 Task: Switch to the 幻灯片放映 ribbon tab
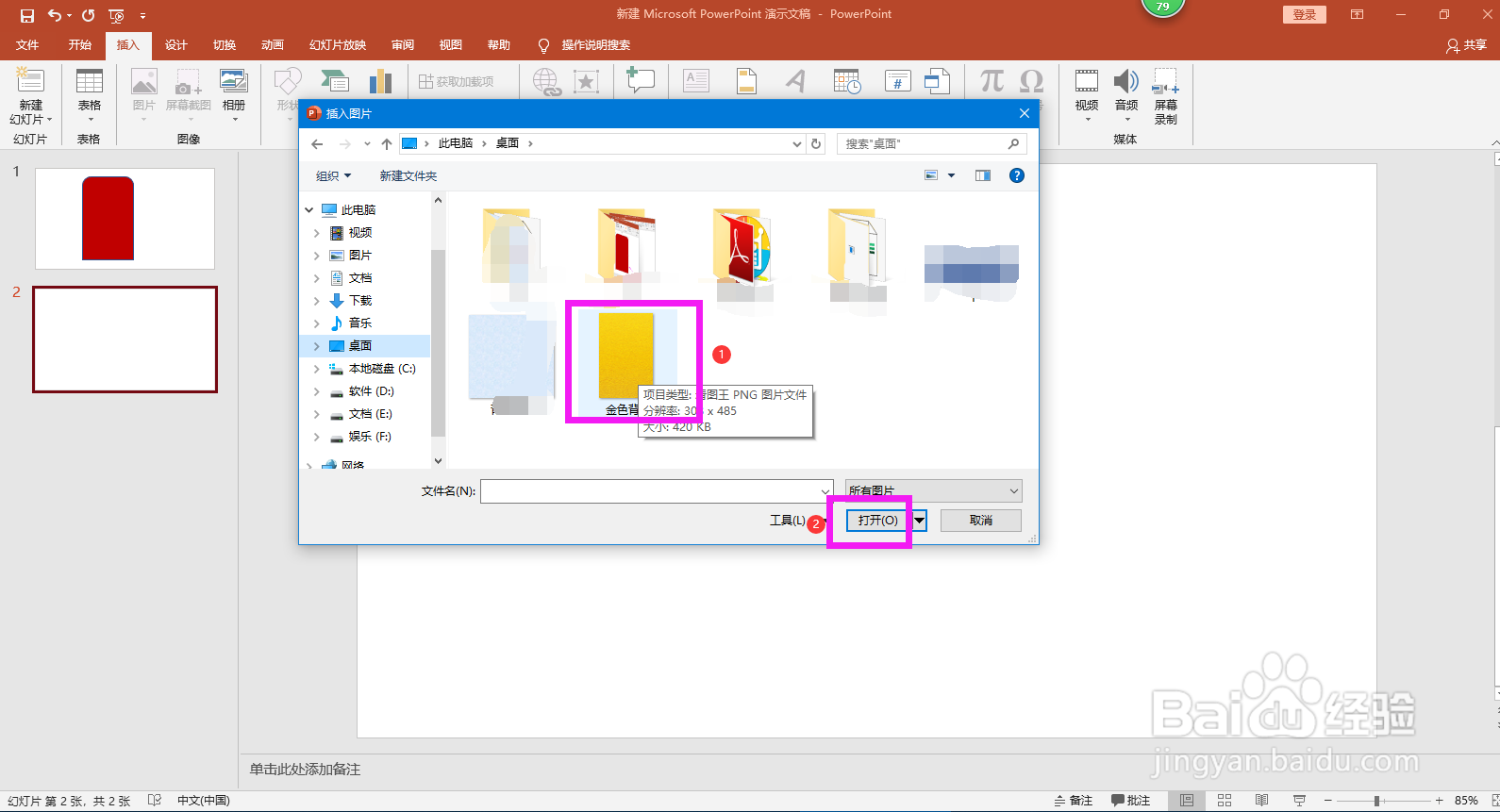(x=338, y=45)
